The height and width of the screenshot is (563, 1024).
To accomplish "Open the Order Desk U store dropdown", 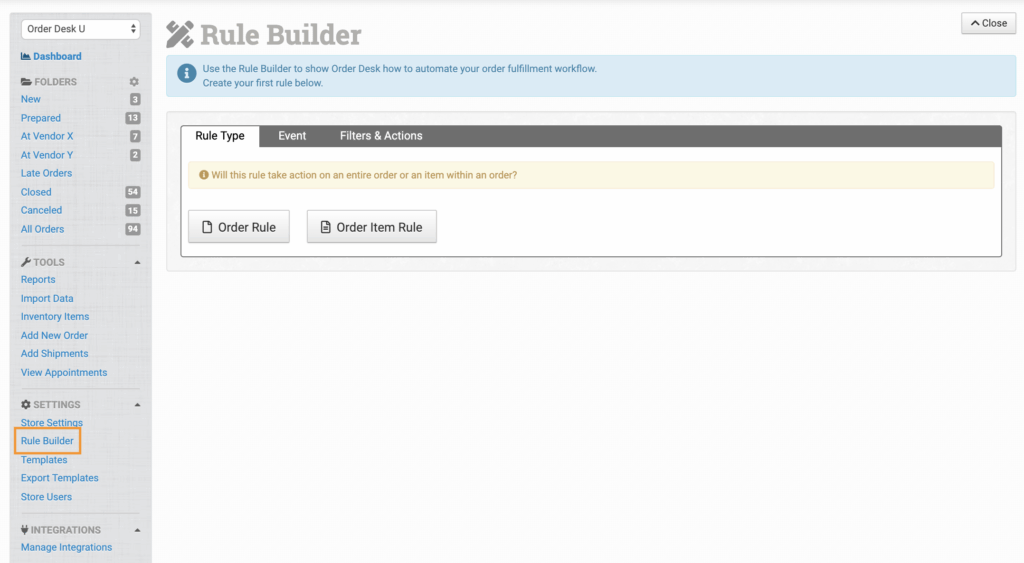I will tap(81, 29).
